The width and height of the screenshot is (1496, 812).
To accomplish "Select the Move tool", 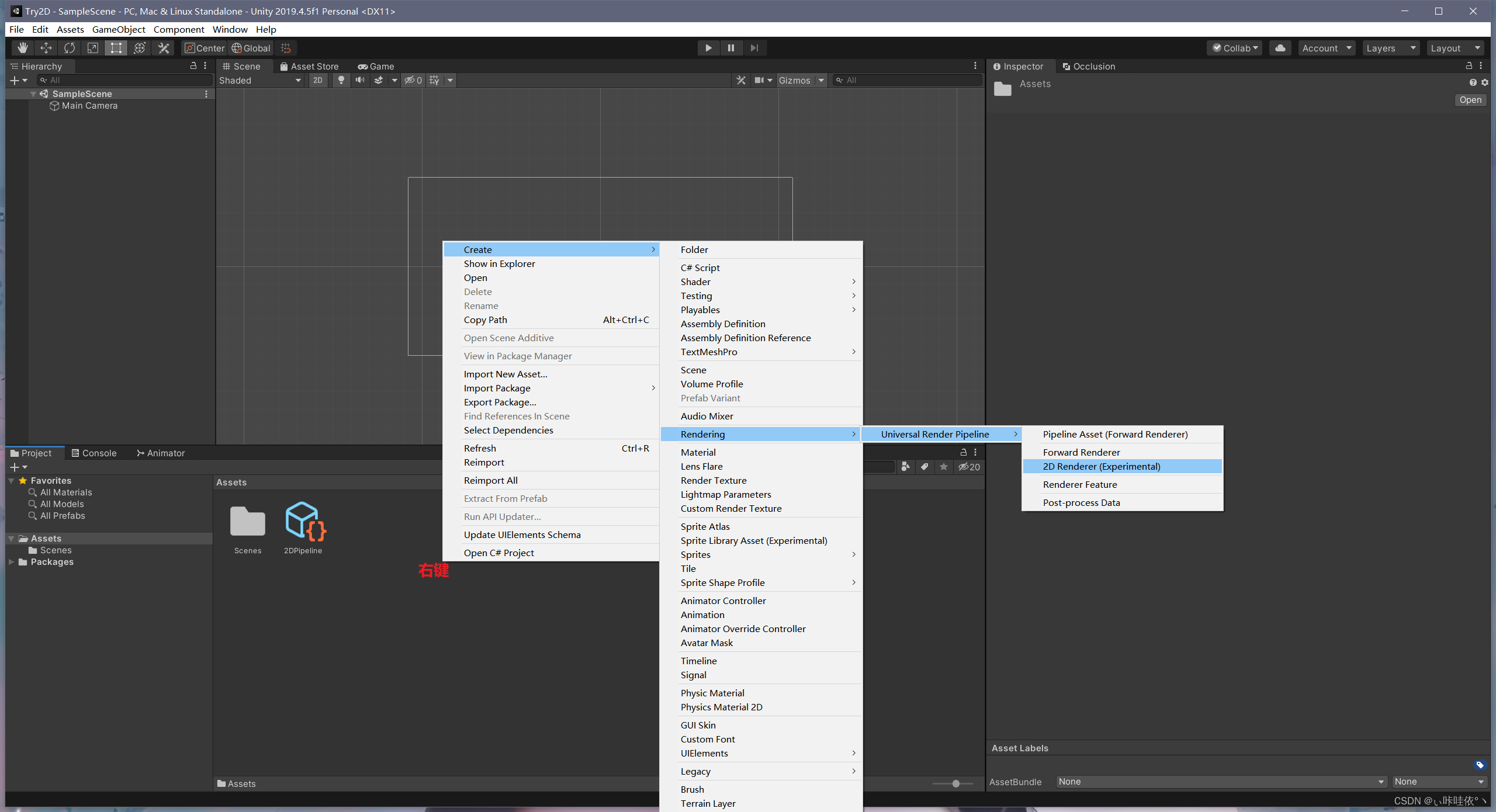I will pos(46,48).
